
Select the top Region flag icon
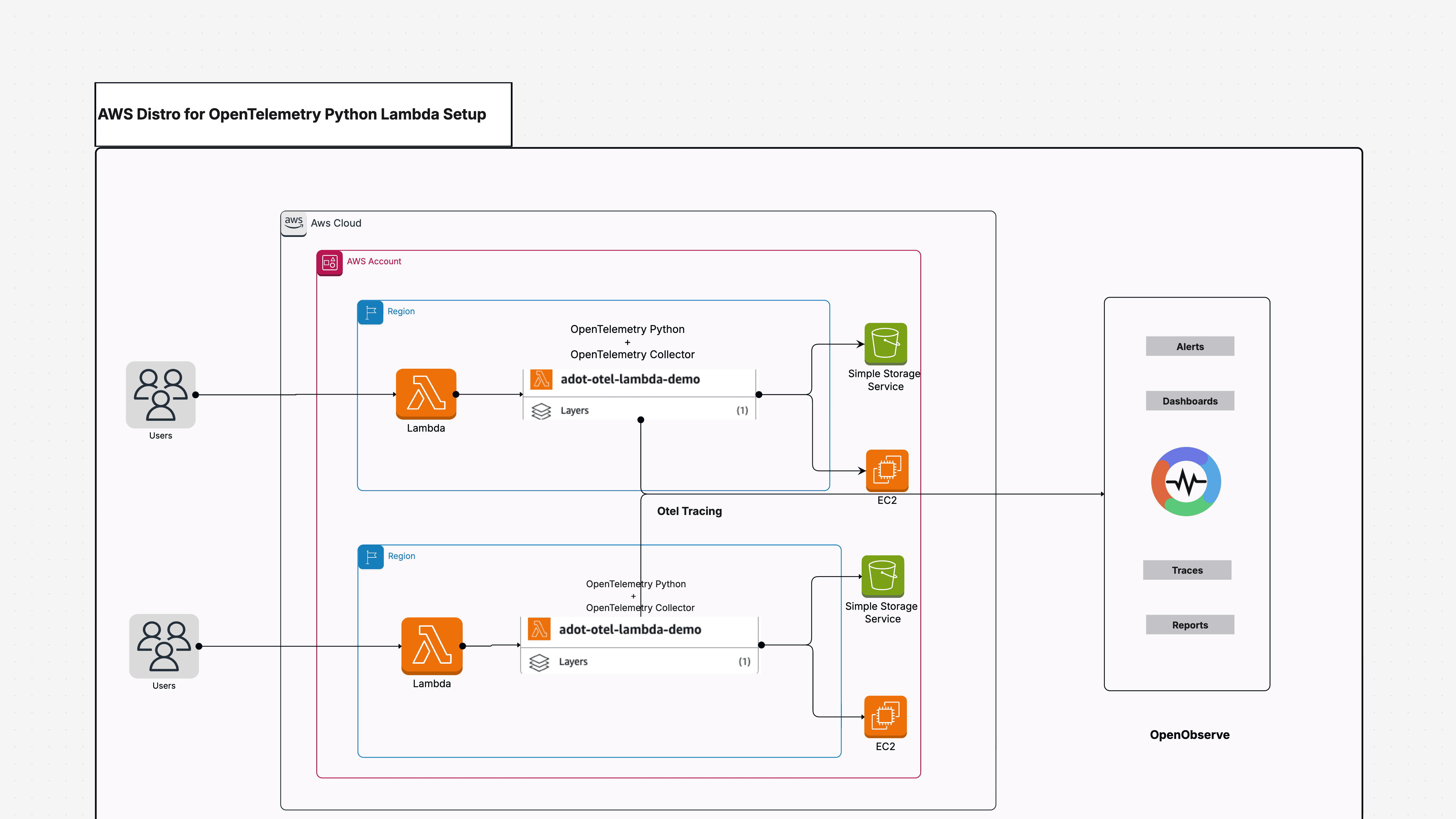pos(370,312)
